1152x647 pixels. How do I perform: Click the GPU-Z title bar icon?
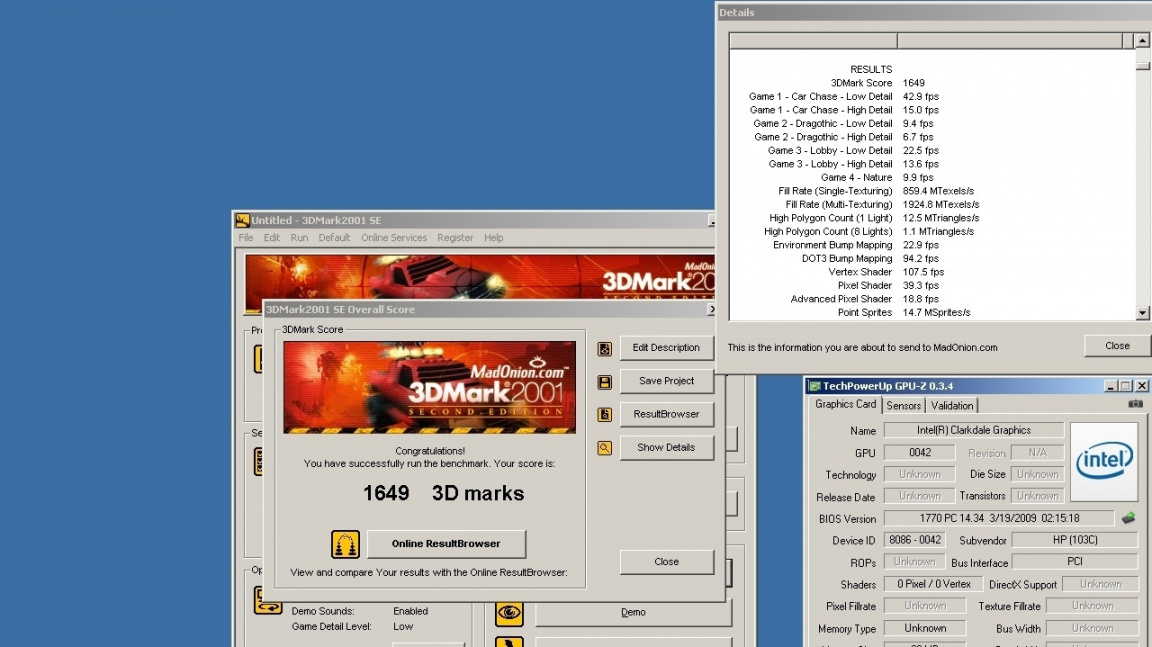click(x=814, y=386)
